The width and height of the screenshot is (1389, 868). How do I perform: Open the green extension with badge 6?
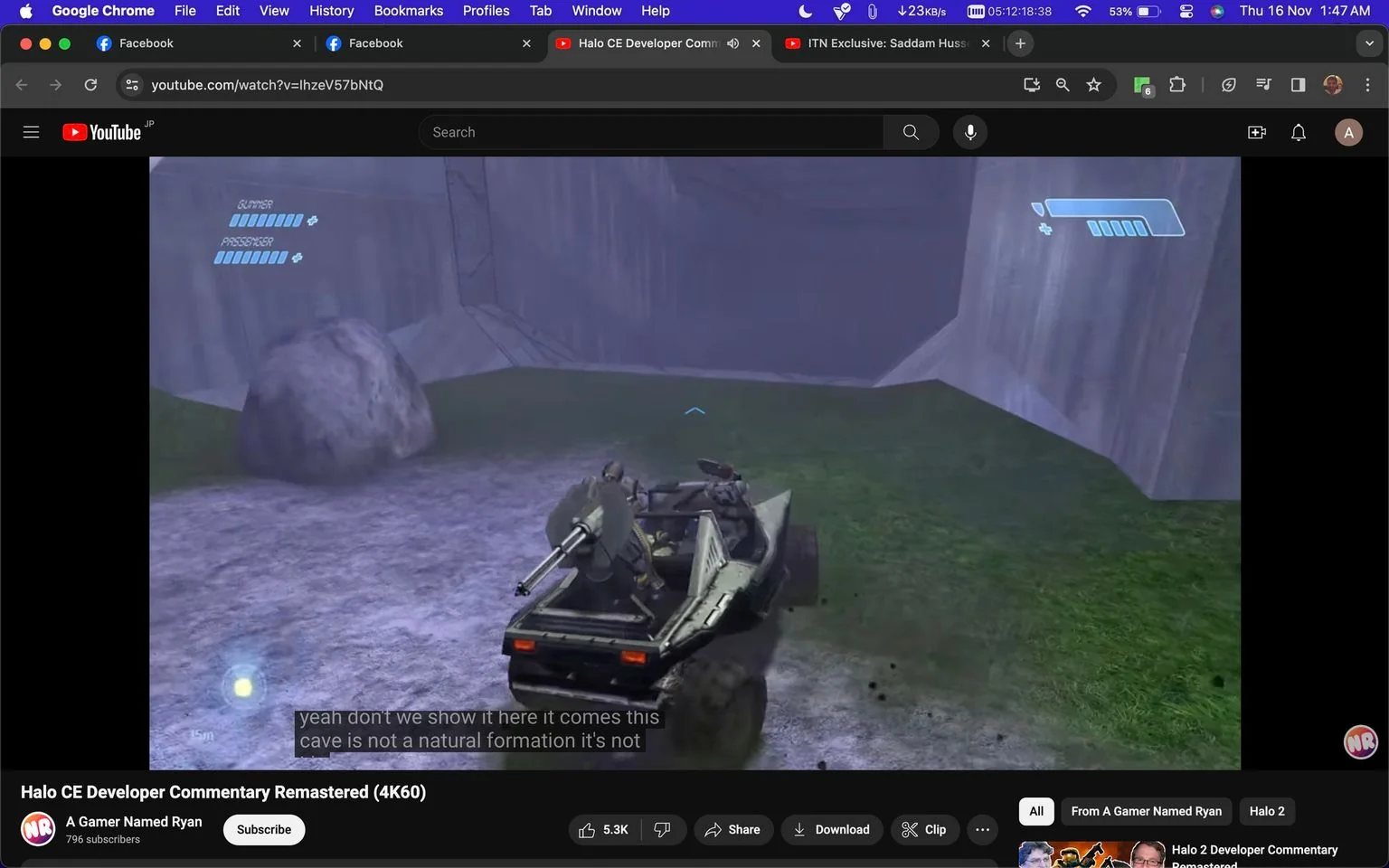tap(1143, 85)
